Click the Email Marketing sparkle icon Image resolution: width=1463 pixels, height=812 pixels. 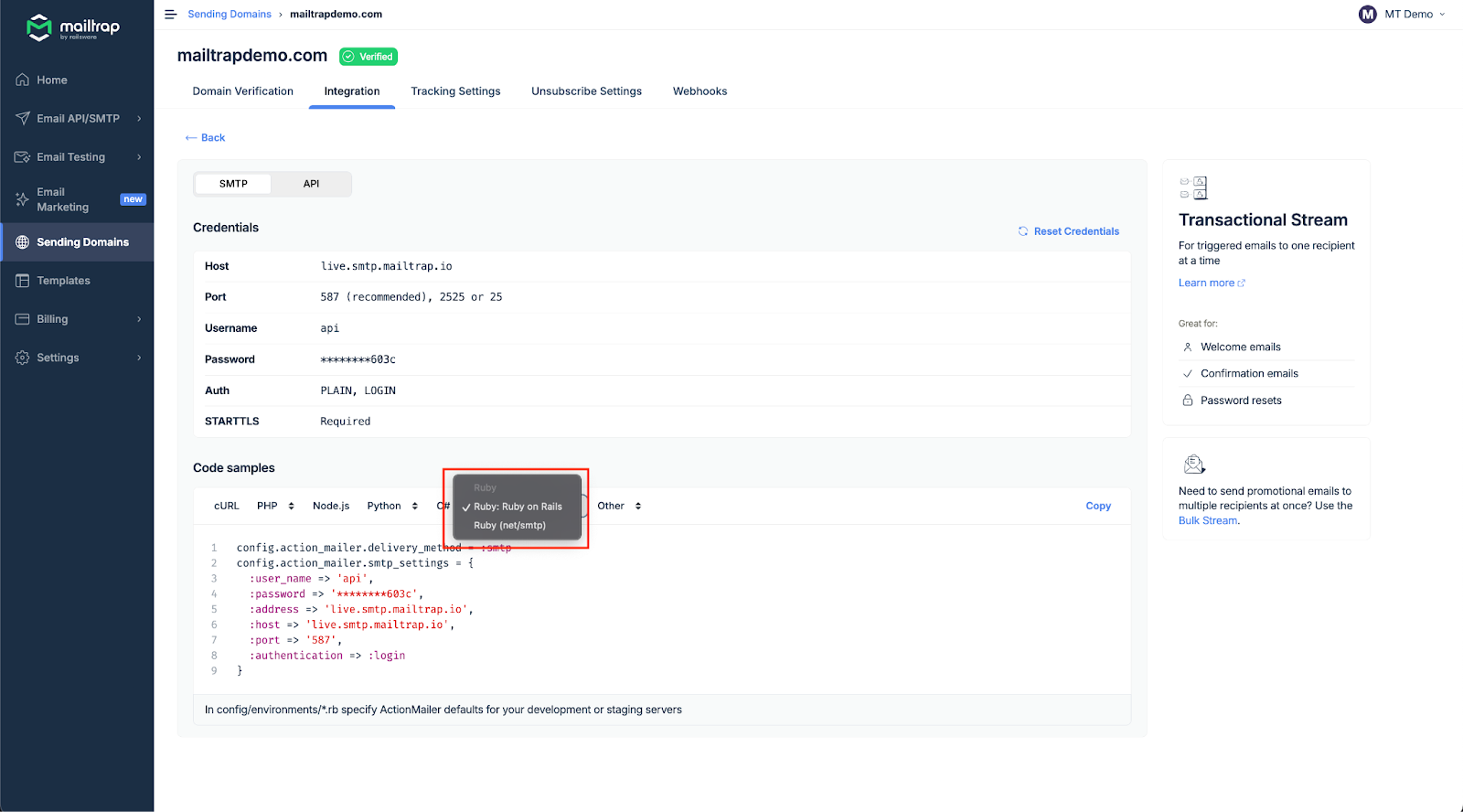pyautogui.click(x=23, y=199)
